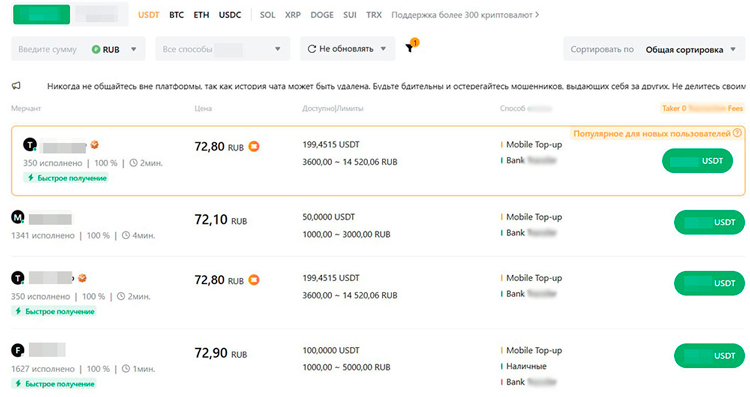Open the Не обновлять refresh interval dropdown
750x397 pixels.
348,49
